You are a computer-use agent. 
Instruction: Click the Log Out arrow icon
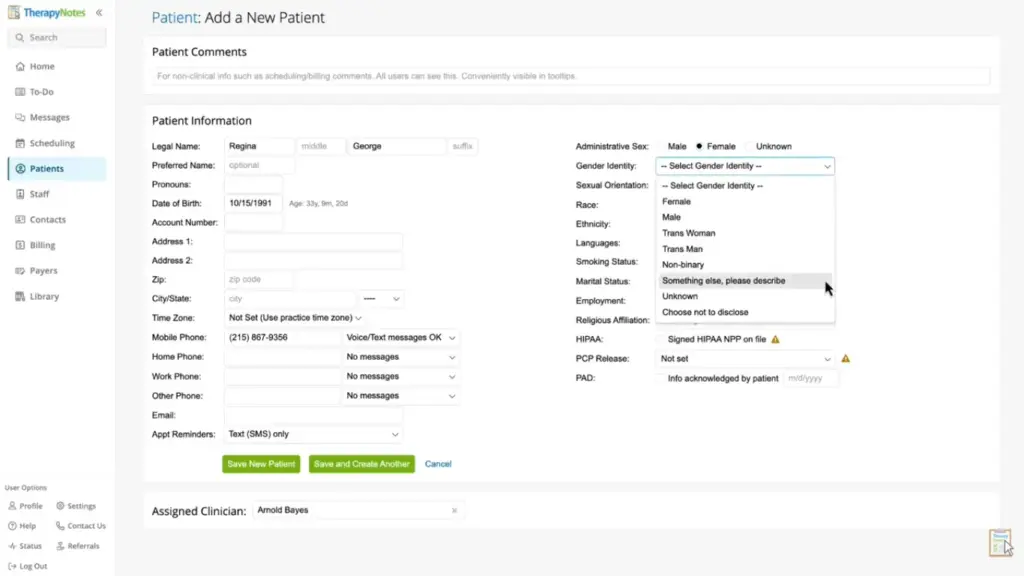[x=12, y=566]
